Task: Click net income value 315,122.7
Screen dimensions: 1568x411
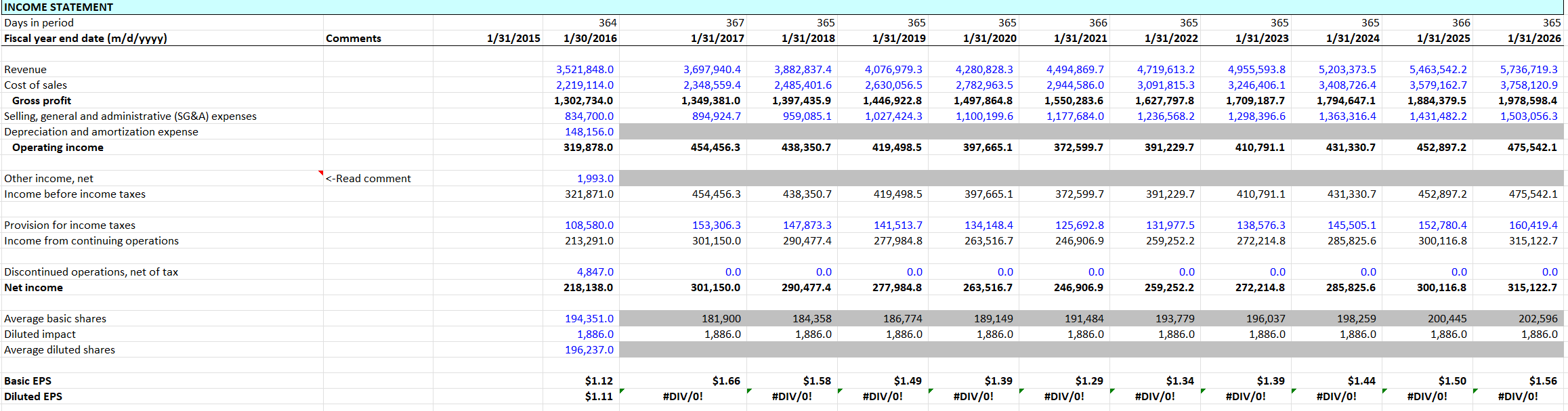Action: pos(1532,287)
